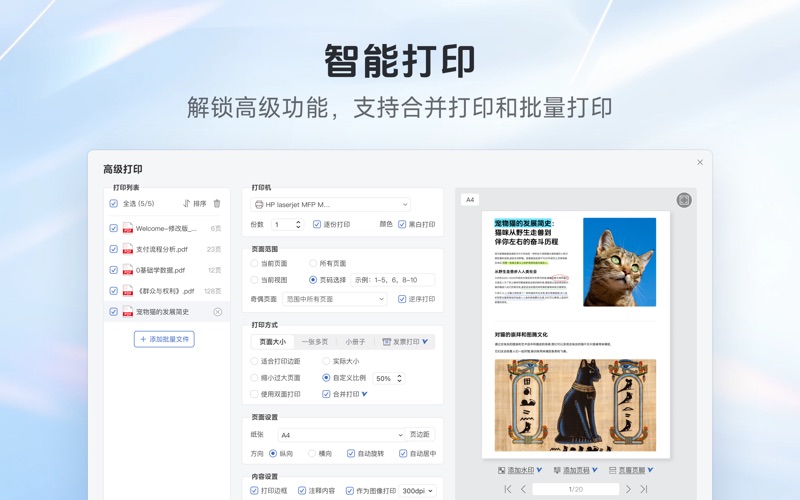Click the document preview thumbnail
The height and width of the screenshot is (500, 800).
click(576, 335)
